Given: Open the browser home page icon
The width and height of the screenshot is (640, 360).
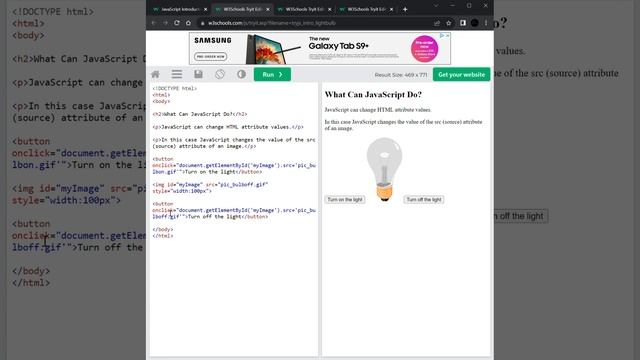Looking at the screenshot, I should click(188, 23).
